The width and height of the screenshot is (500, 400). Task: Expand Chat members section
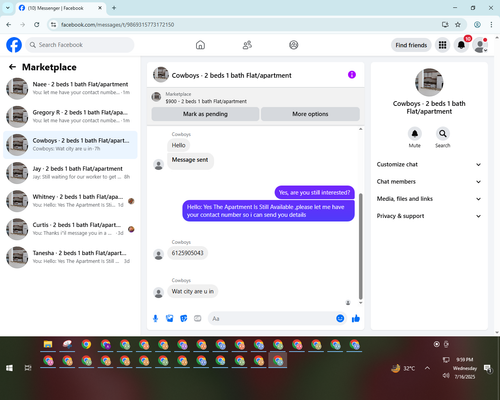(x=429, y=182)
